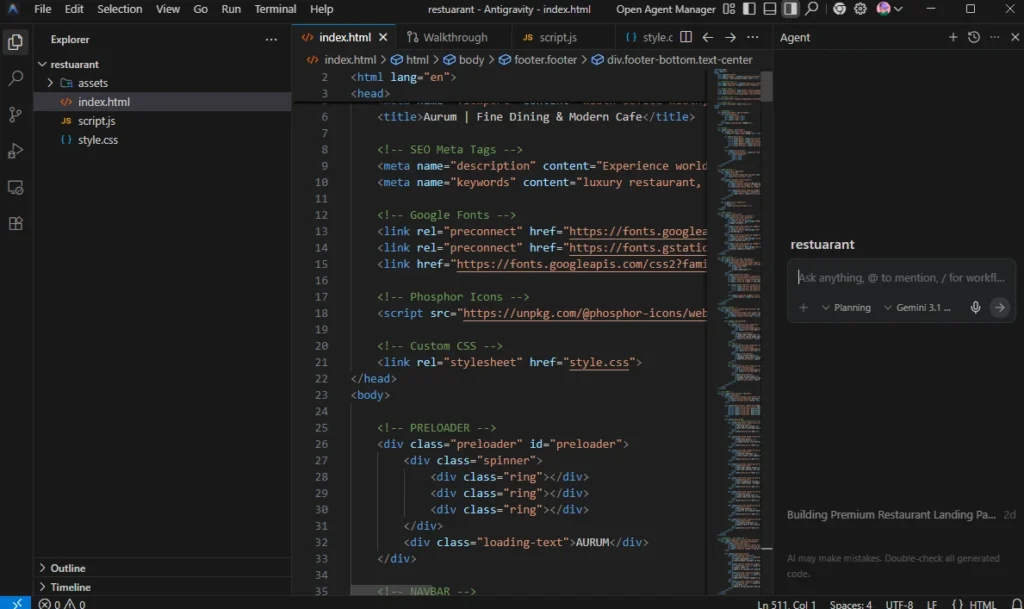
Task: Open the Selection menu
Action: (120, 9)
